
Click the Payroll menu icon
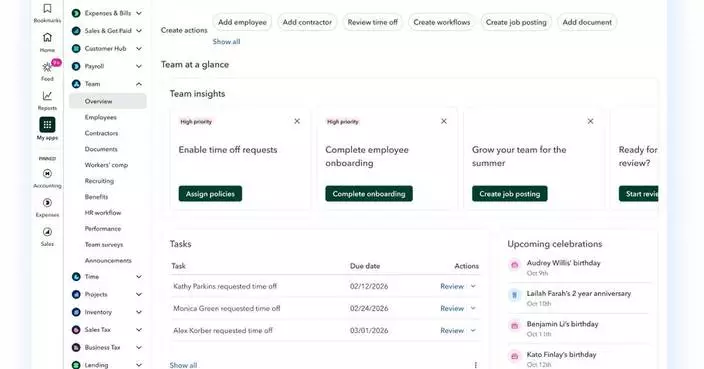point(76,66)
